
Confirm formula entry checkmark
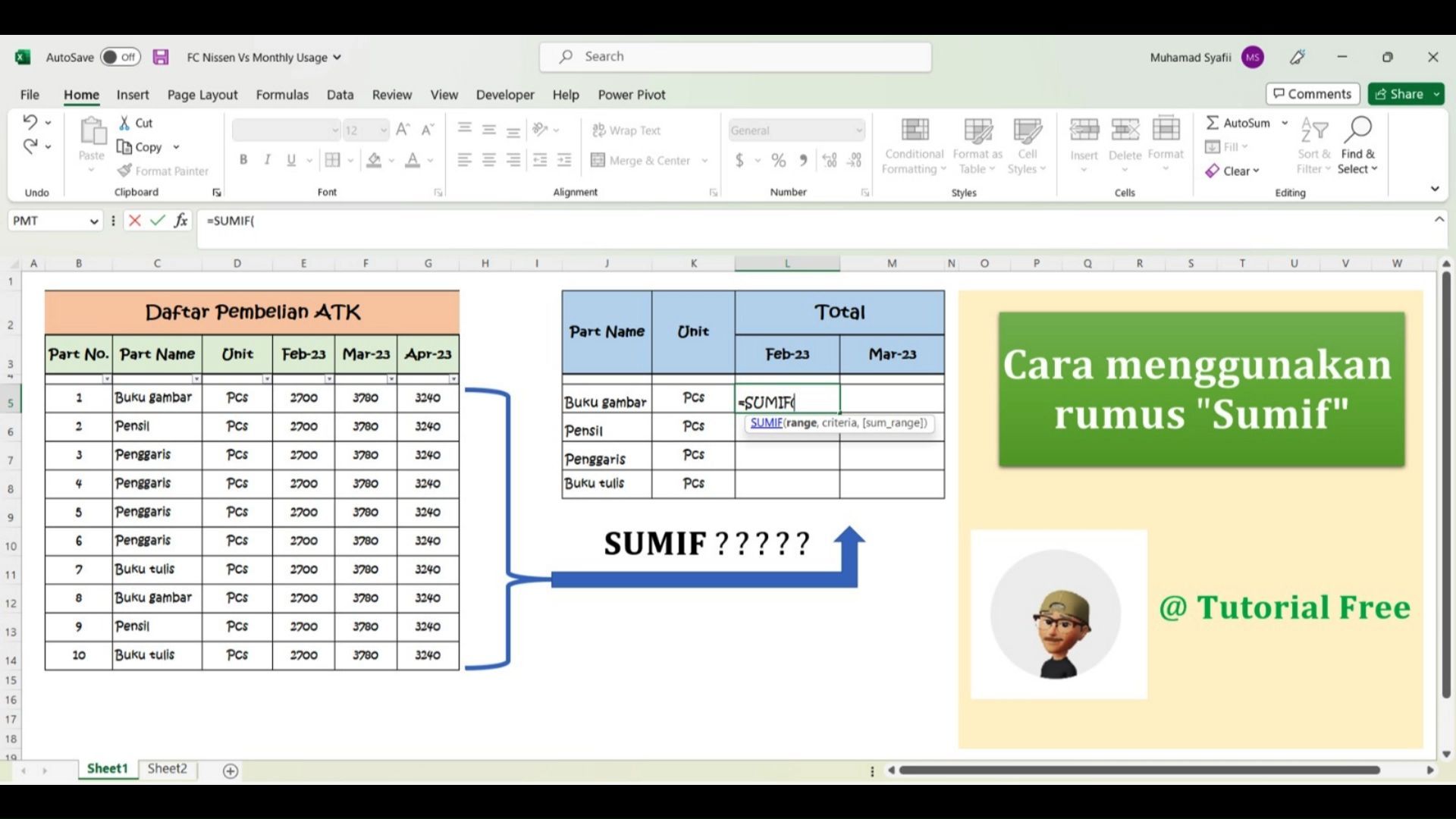(157, 221)
